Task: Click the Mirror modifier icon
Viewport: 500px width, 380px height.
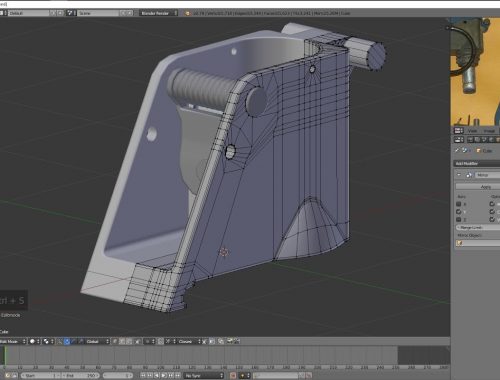Action: click(469, 175)
